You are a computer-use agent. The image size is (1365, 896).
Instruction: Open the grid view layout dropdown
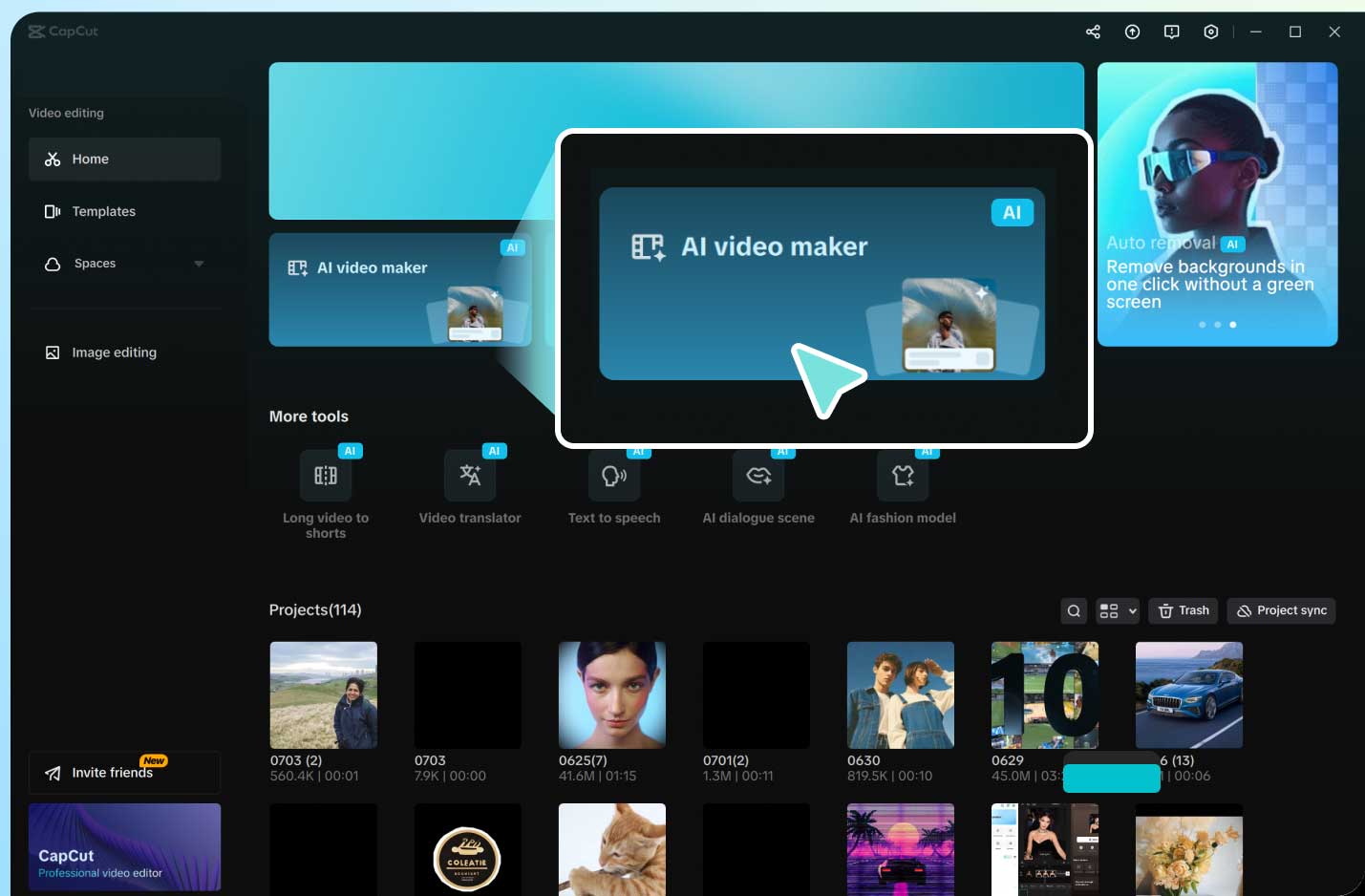(1117, 611)
